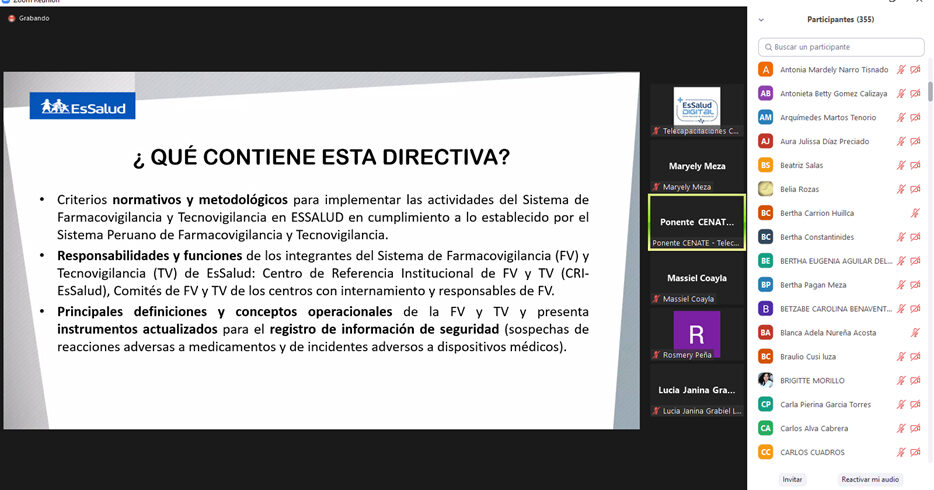Click slide heading ¿QUÉ CONTIENE ESTA DIRECTIVA?

(x=322, y=157)
